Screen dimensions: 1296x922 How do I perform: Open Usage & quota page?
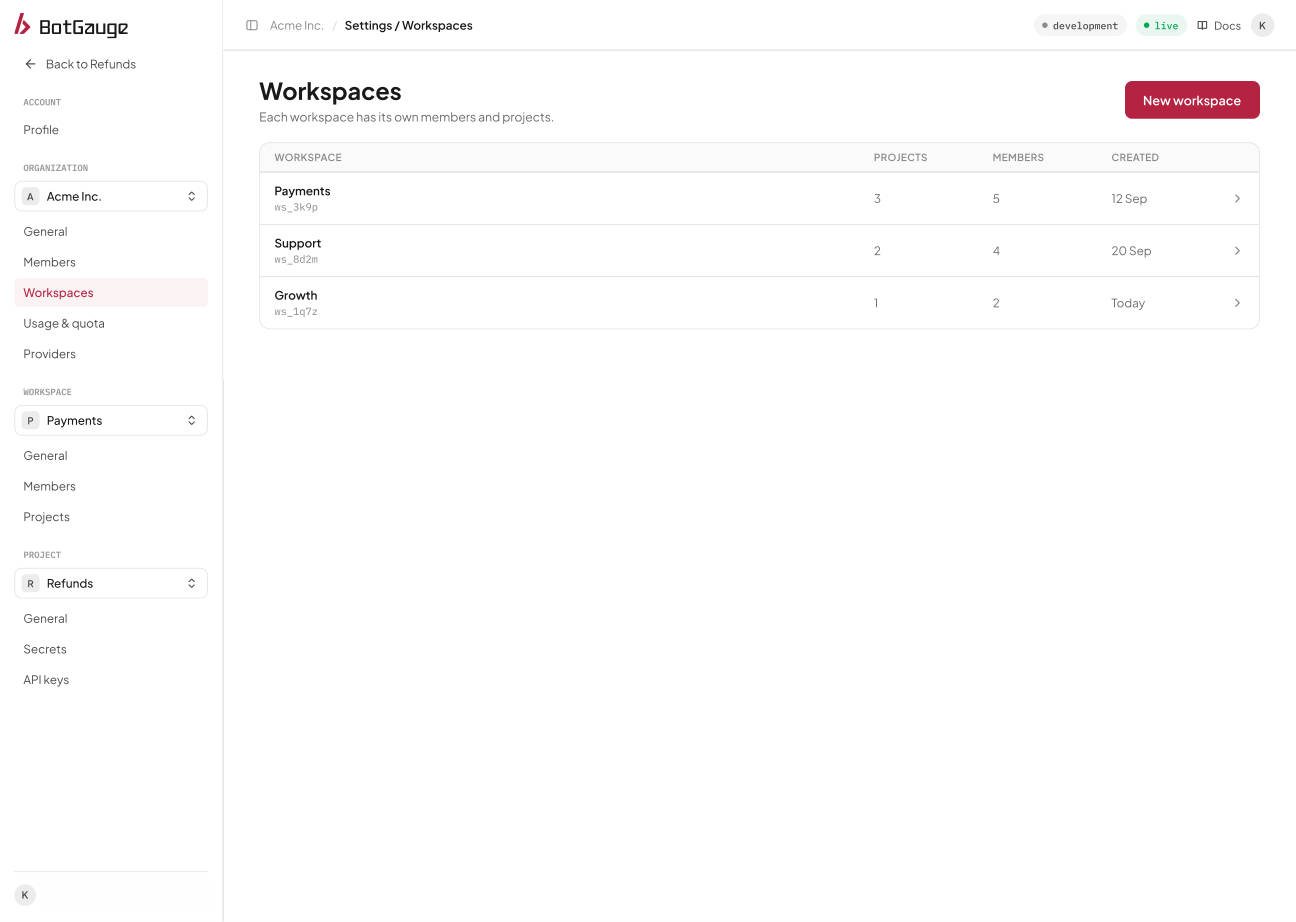tap(64, 323)
